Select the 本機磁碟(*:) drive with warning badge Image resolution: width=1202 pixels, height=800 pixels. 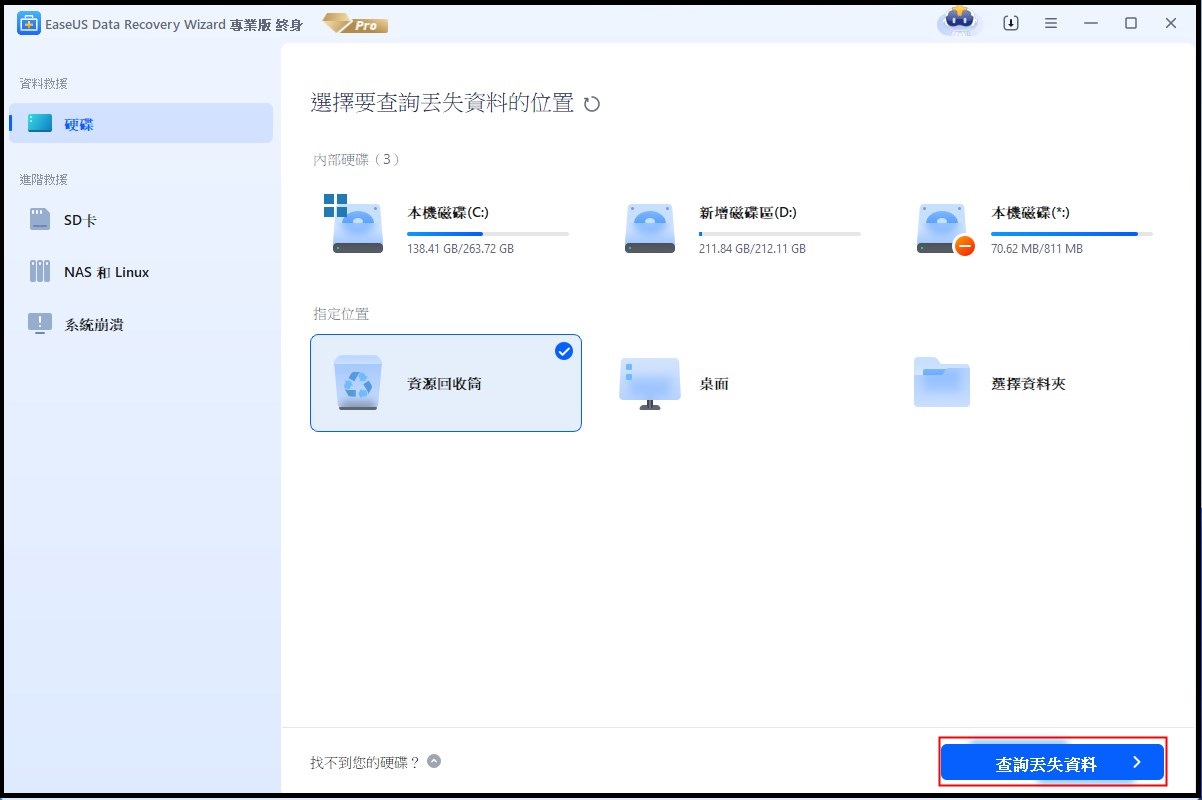click(1032, 229)
